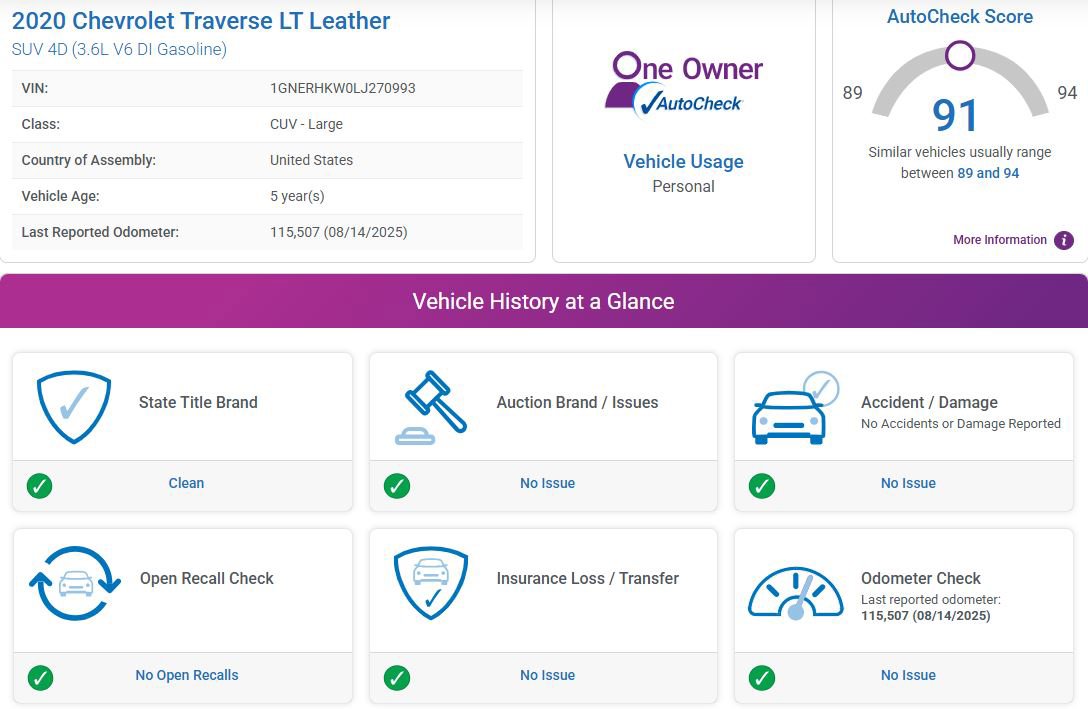This screenshot has height=709, width=1088.
Task: Click the 89 and 94 range text
Action: pyautogui.click(x=988, y=173)
